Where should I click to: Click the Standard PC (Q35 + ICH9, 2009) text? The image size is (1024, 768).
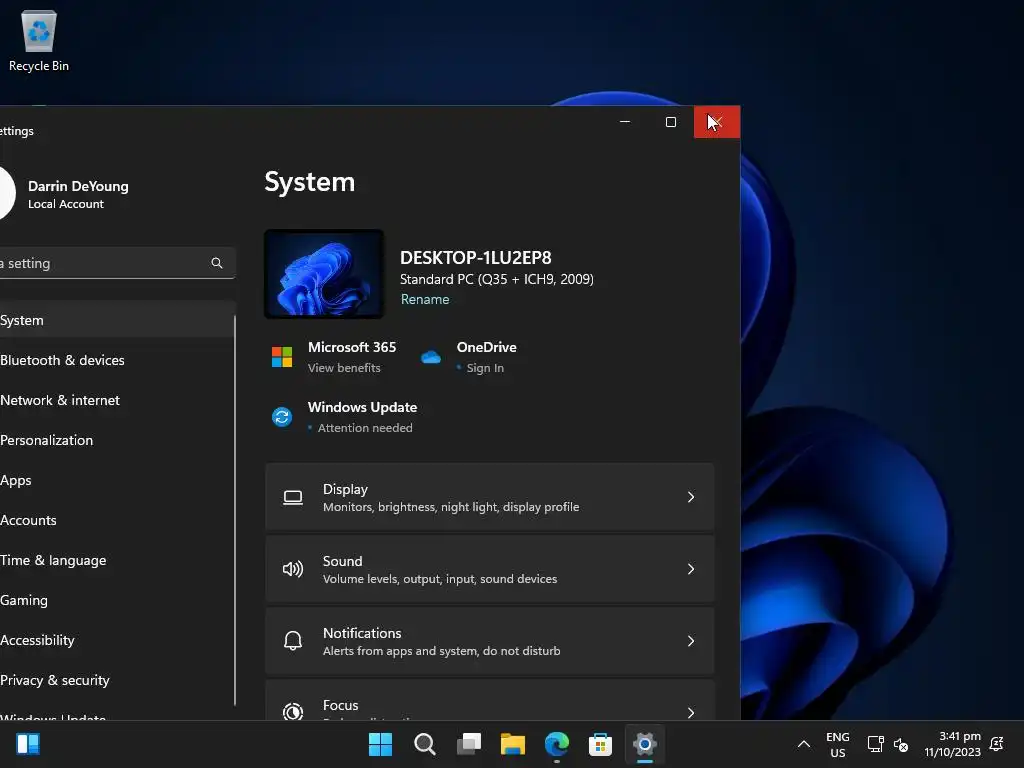coord(496,279)
